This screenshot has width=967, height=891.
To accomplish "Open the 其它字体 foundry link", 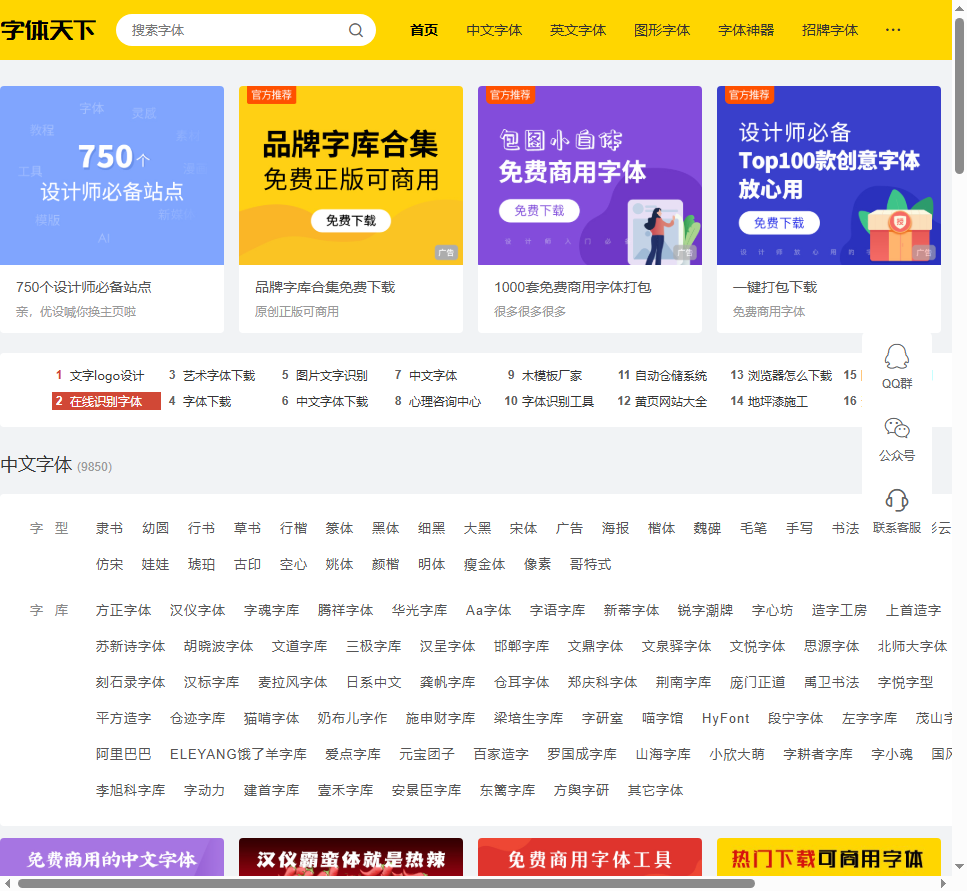I will [x=655, y=790].
